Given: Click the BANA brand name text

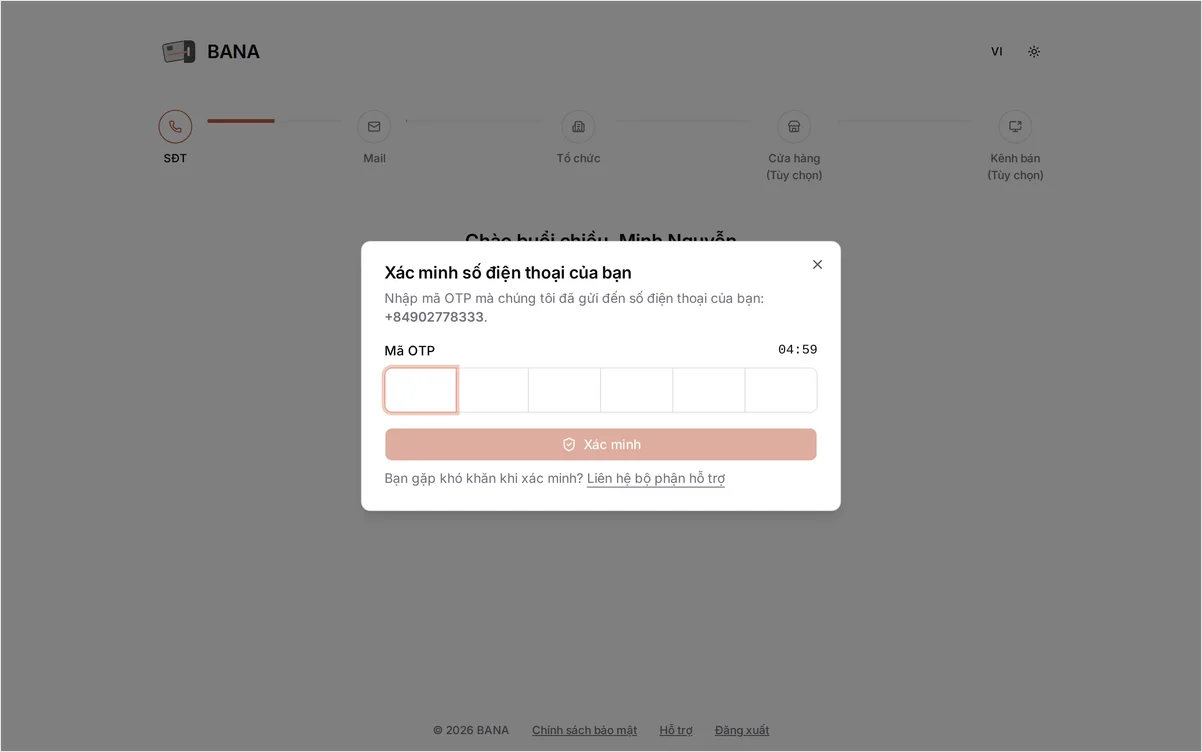Looking at the screenshot, I should pyautogui.click(x=233, y=52).
